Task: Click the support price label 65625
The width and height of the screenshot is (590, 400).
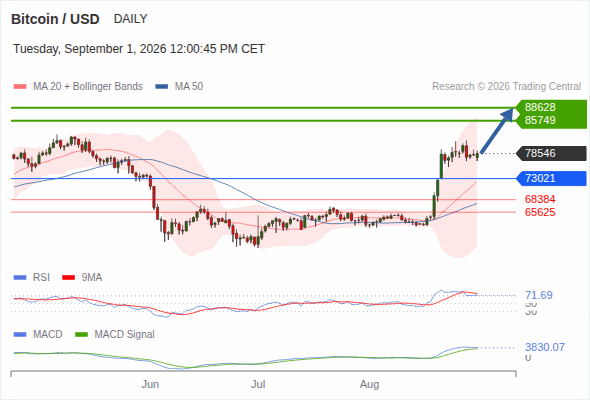Action: click(x=540, y=212)
